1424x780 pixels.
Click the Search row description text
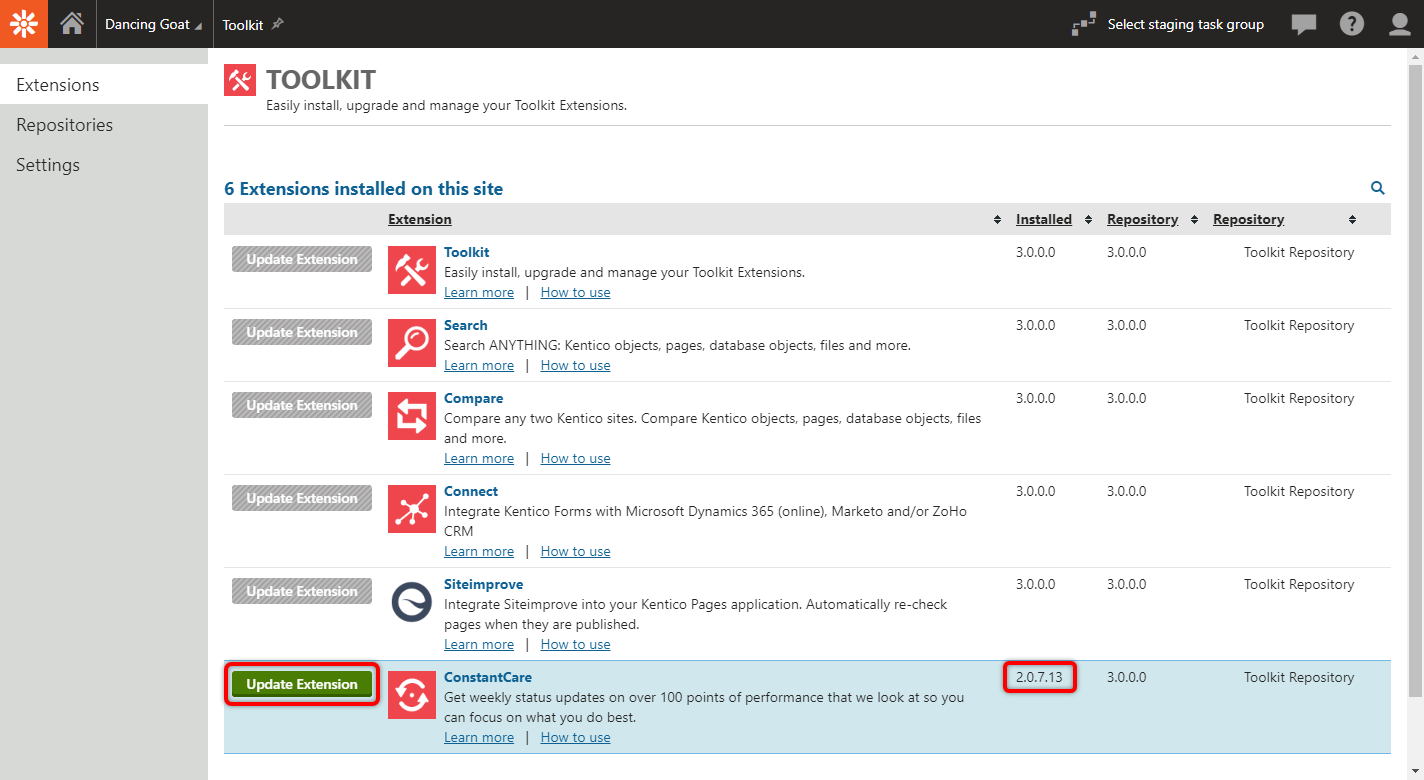point(677,346)
